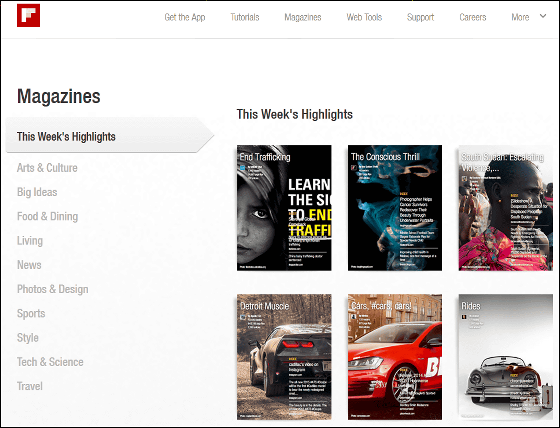Open the End Trafficking magazine cover
The image size is (560, 428).
(284, 208)
